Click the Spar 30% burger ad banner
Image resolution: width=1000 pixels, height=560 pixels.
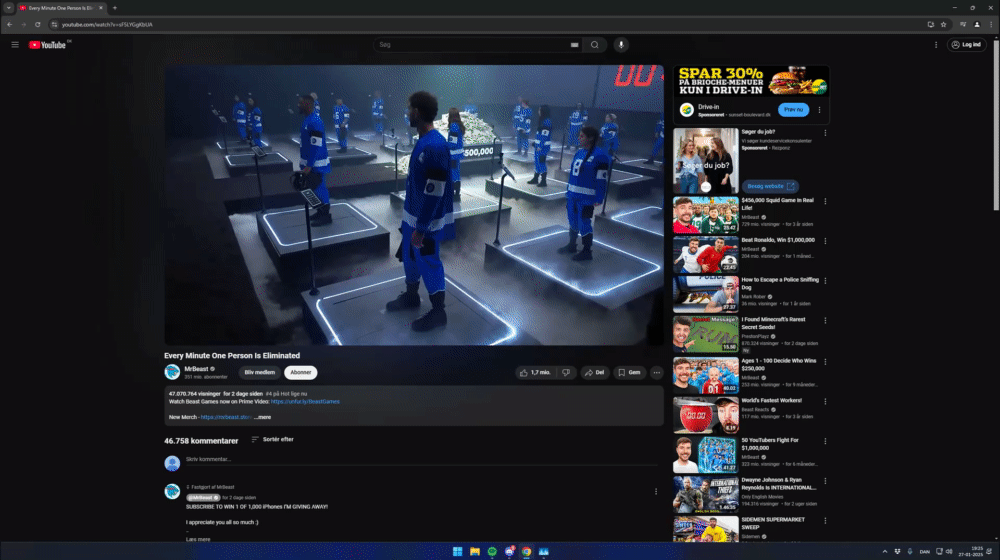tap(751, 82)
